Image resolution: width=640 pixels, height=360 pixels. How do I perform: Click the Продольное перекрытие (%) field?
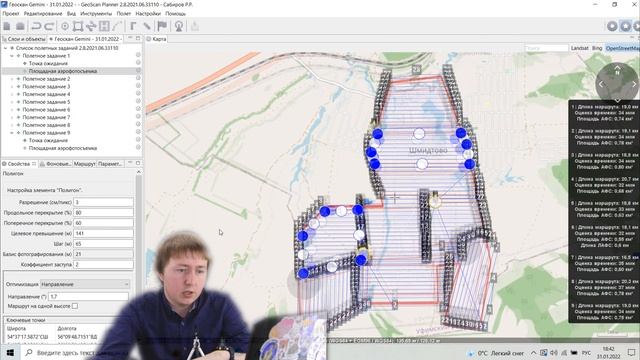tap(103, 213)
